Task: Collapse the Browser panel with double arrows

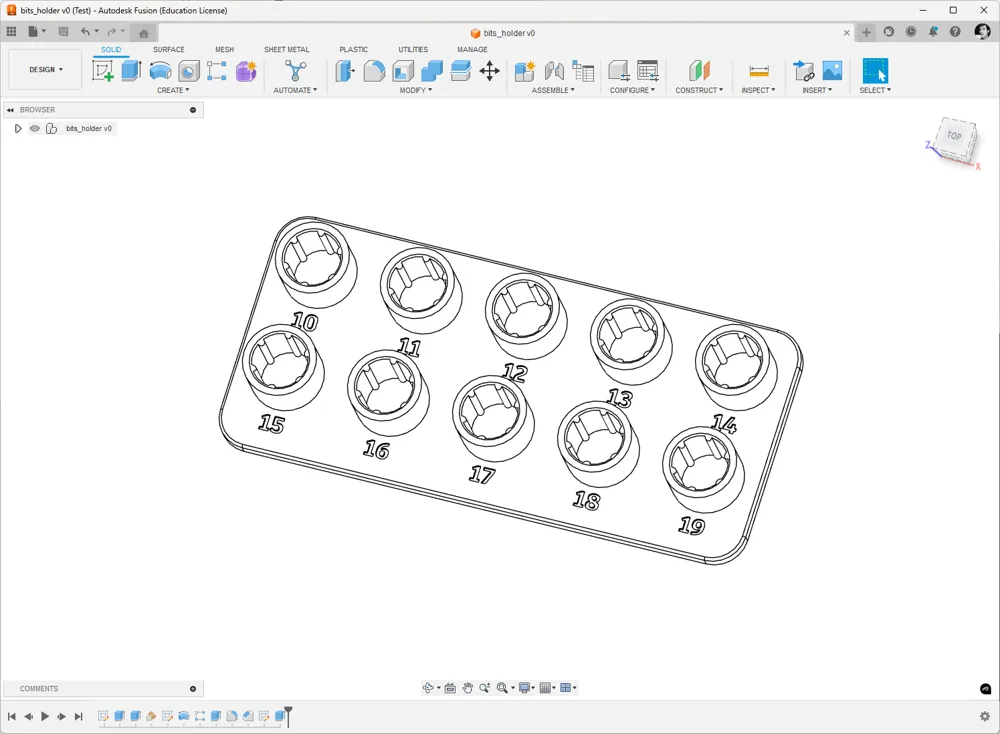Action: coord(10,110)
